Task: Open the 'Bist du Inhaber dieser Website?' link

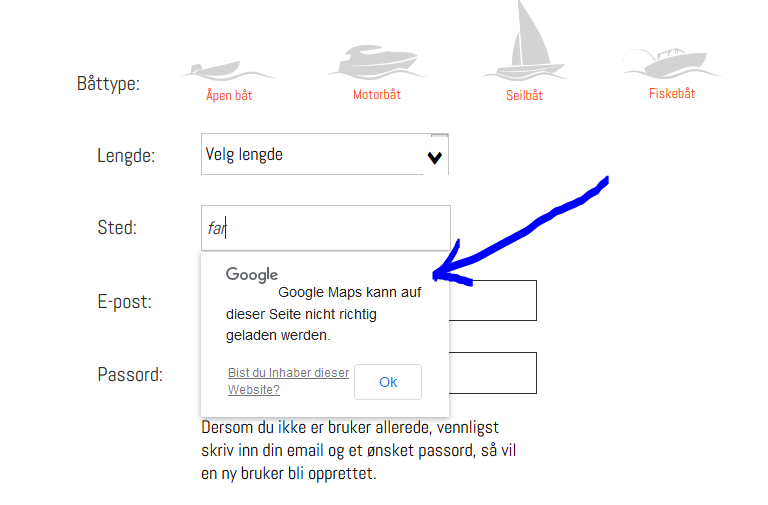Action: (x=288, y=381)
